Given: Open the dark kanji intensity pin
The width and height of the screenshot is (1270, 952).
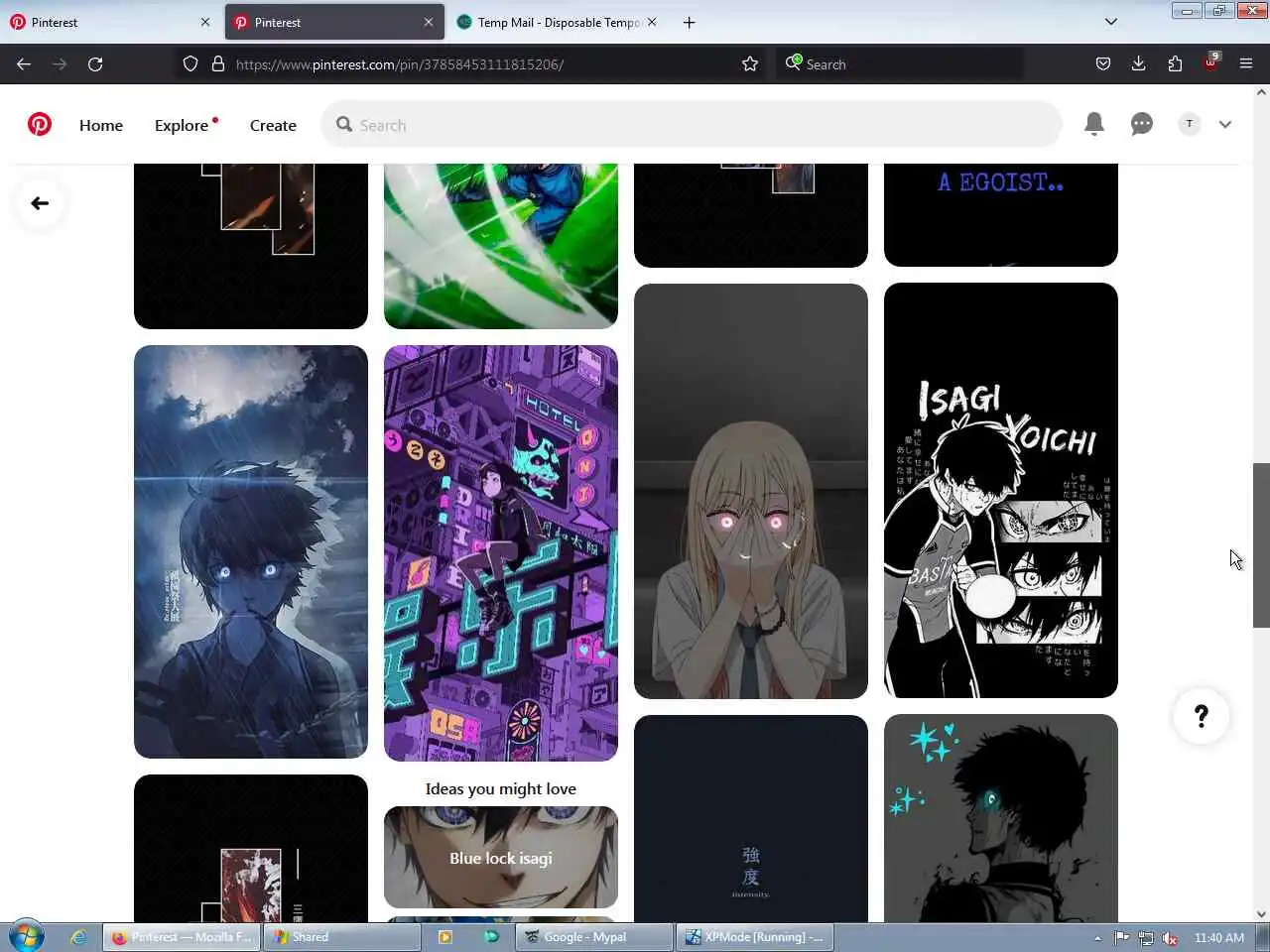Looking at the screenshot, I should coord(750,818).
